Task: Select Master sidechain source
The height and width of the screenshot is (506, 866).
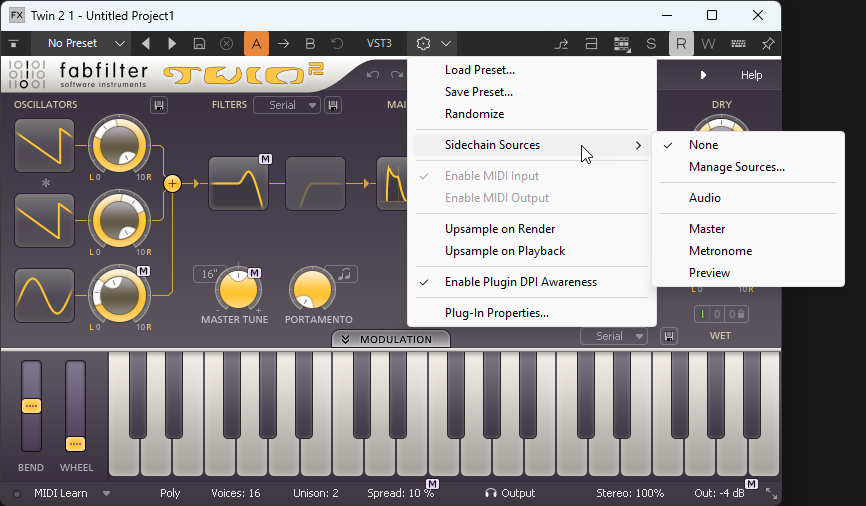Action: tap(748, 229)
